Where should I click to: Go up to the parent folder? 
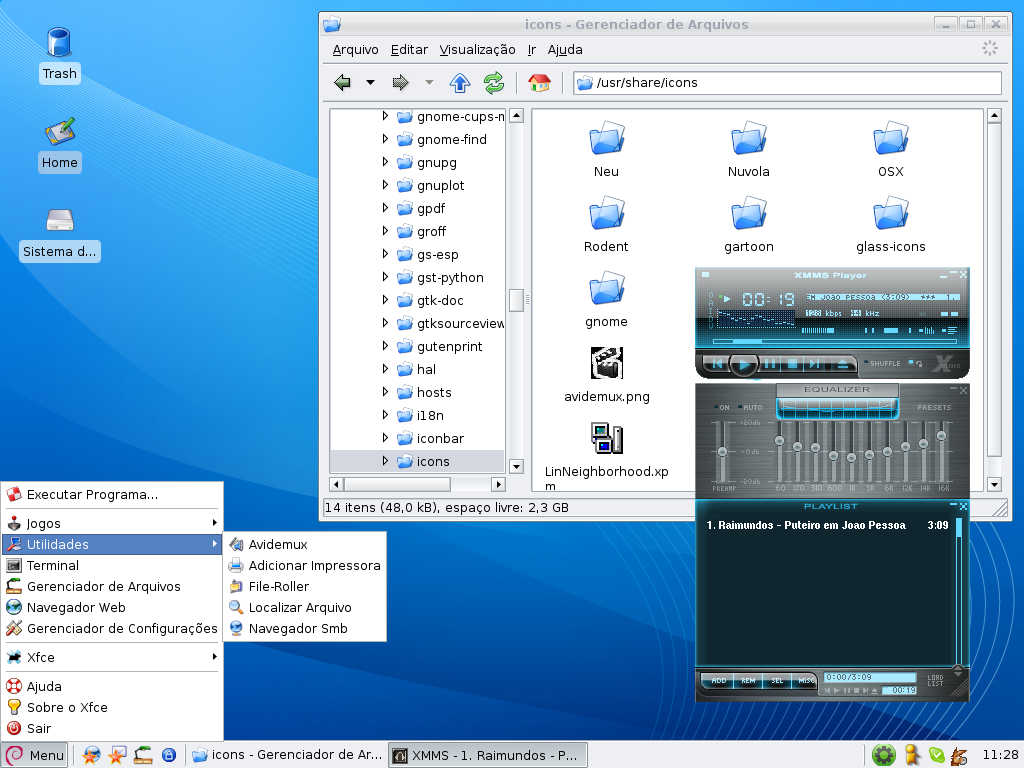[460, 82]
